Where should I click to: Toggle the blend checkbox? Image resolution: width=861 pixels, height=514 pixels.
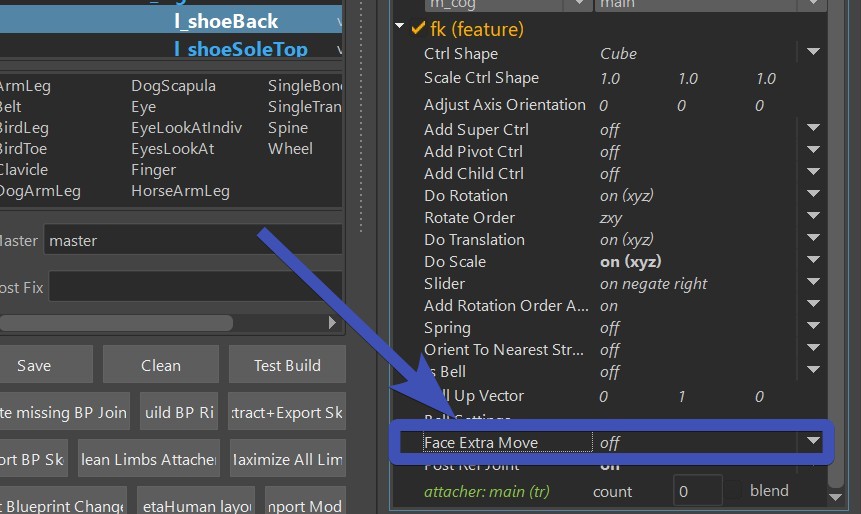point(734,490)
